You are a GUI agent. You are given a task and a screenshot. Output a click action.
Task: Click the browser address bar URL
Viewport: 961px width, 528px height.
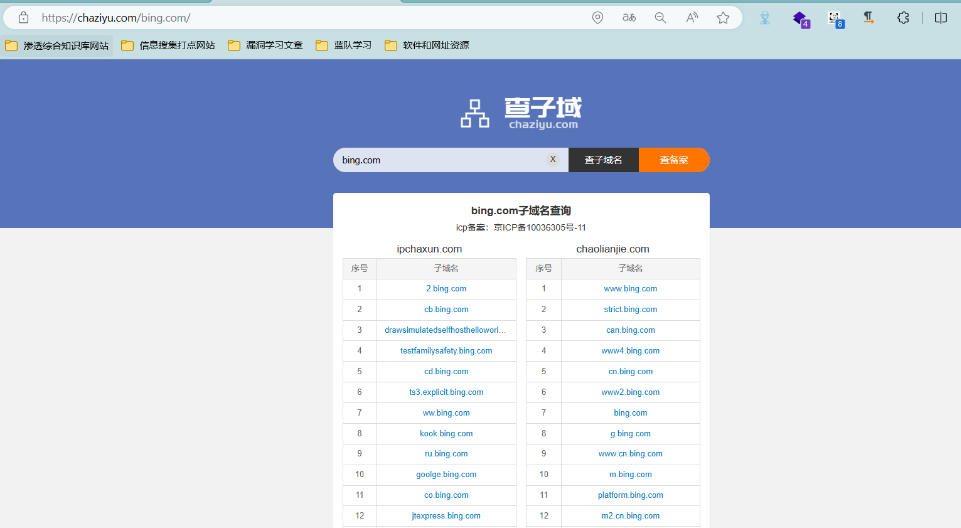pyautogui.click(x=116, y=18)
